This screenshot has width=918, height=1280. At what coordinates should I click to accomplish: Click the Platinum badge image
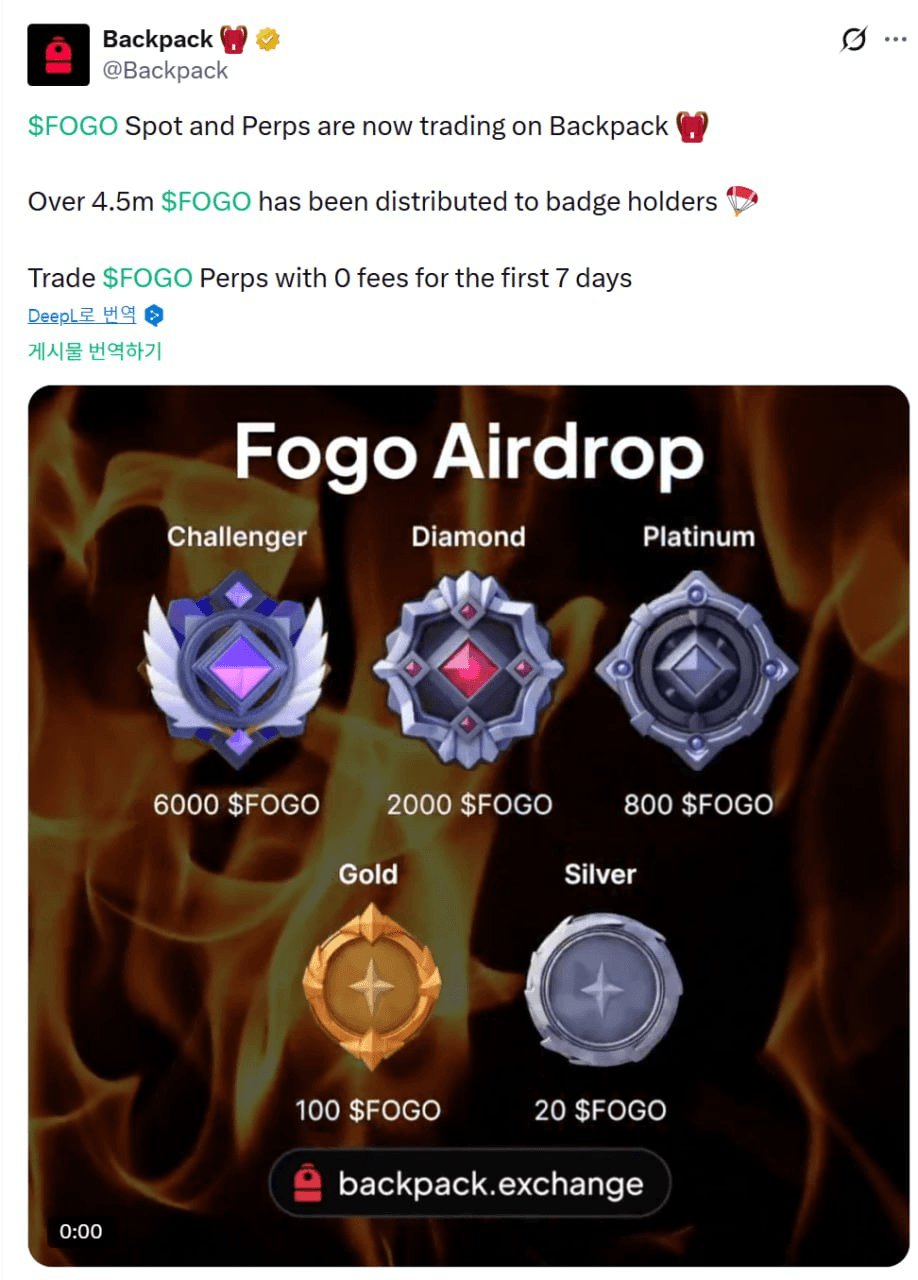coord(697,669)
